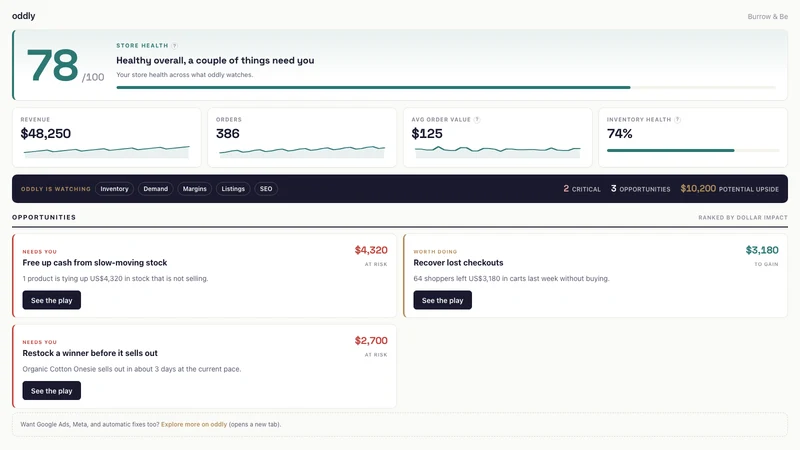Select the Listings watch pill
This screenshot has width=800, height=450.
[x=233, y=189]
